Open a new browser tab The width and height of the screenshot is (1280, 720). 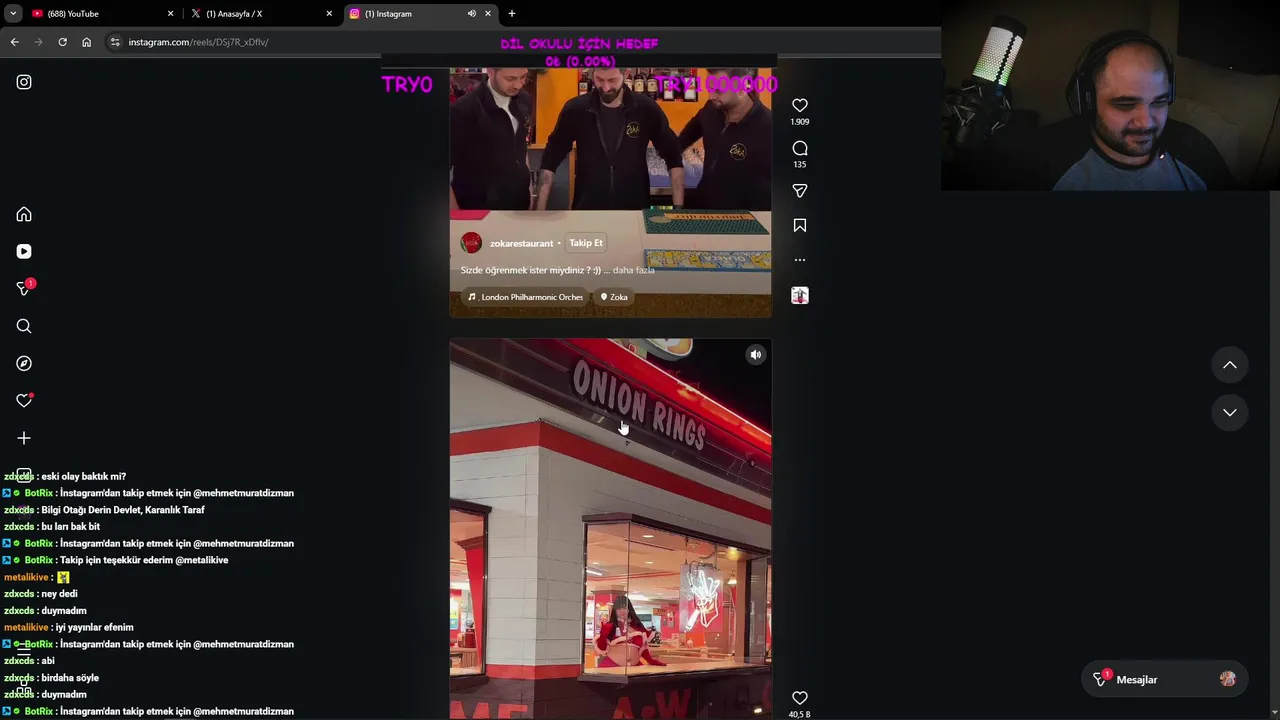point(512,14)
